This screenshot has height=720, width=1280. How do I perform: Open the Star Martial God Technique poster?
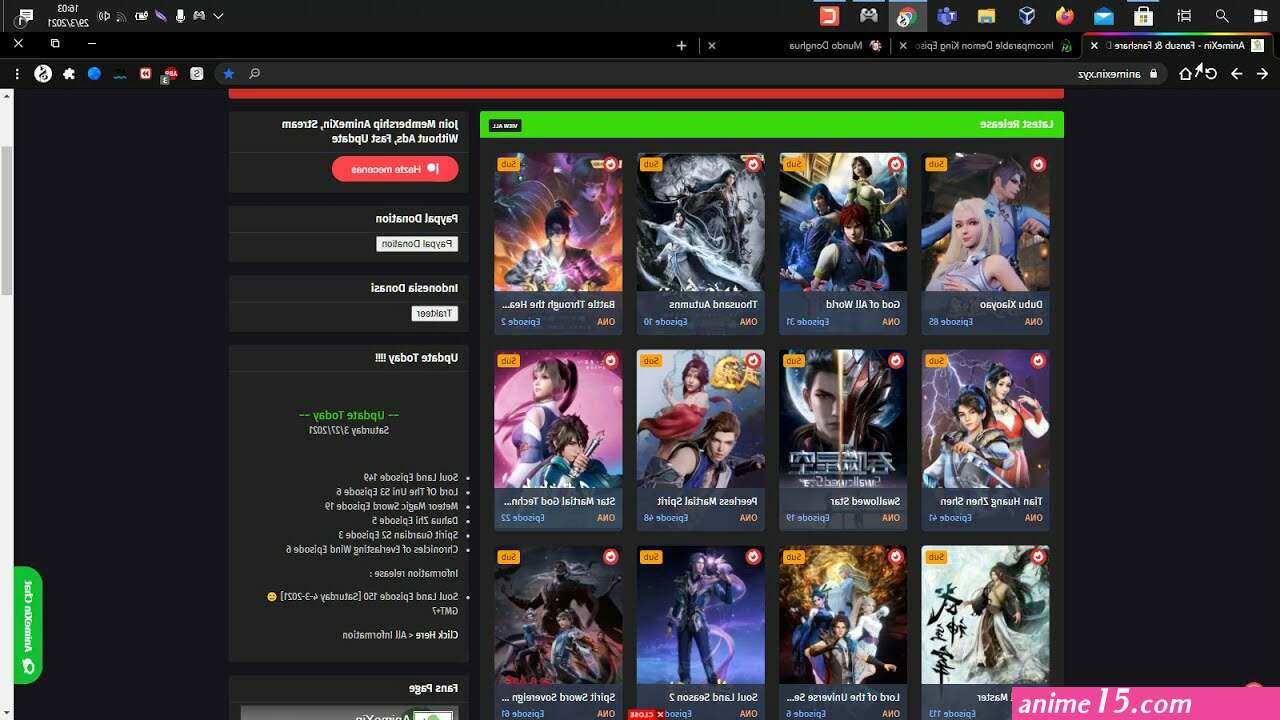click(558, 418)
